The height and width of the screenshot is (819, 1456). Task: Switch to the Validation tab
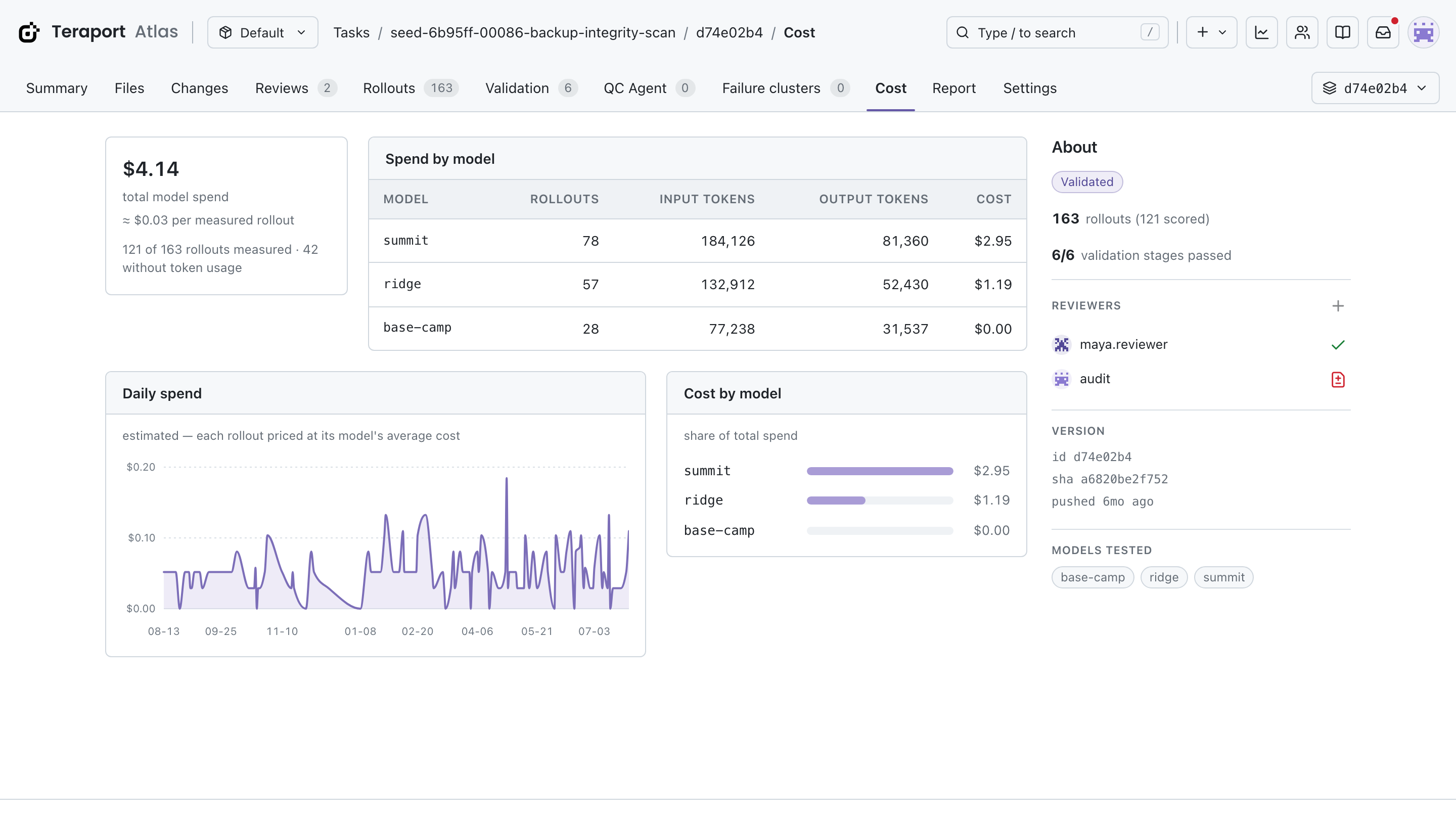pyautogui.click(x=531, y=87)
